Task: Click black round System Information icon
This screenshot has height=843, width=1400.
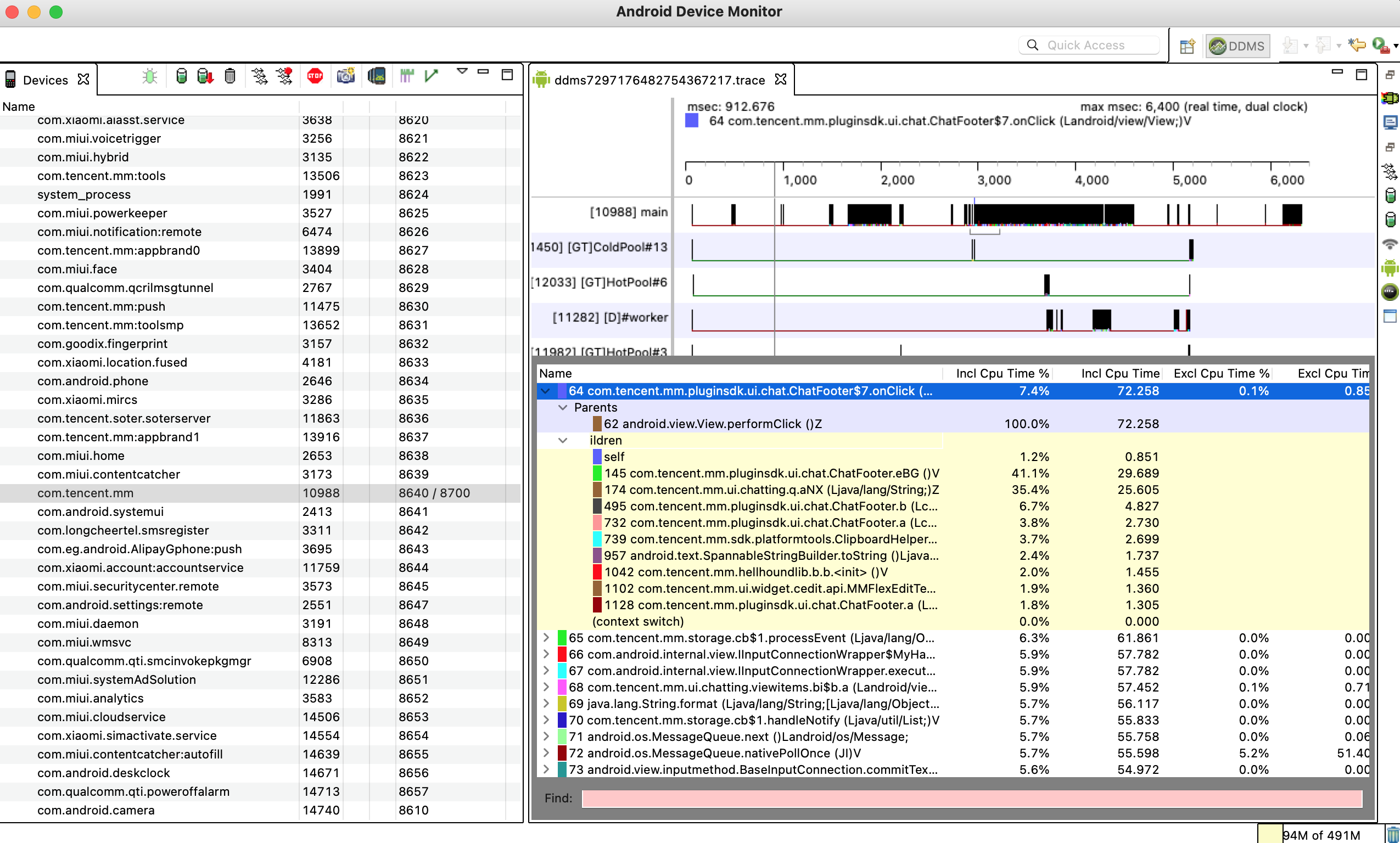Action: pyautogui.click(x=1390, y=292)
